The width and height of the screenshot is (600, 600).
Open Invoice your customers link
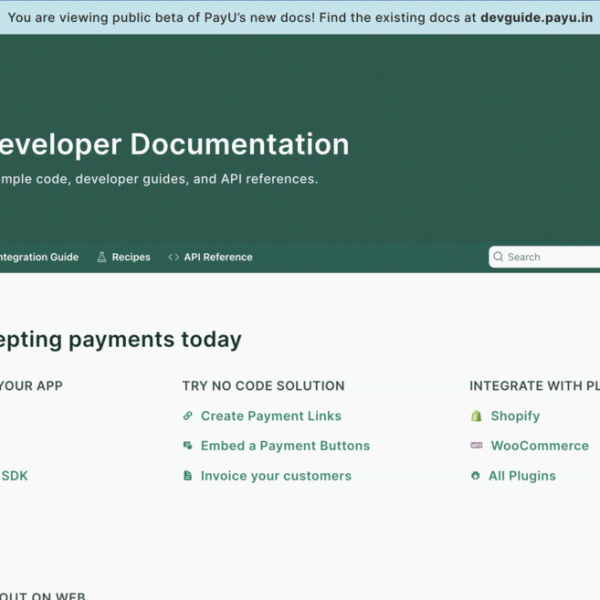coord(276,476)
